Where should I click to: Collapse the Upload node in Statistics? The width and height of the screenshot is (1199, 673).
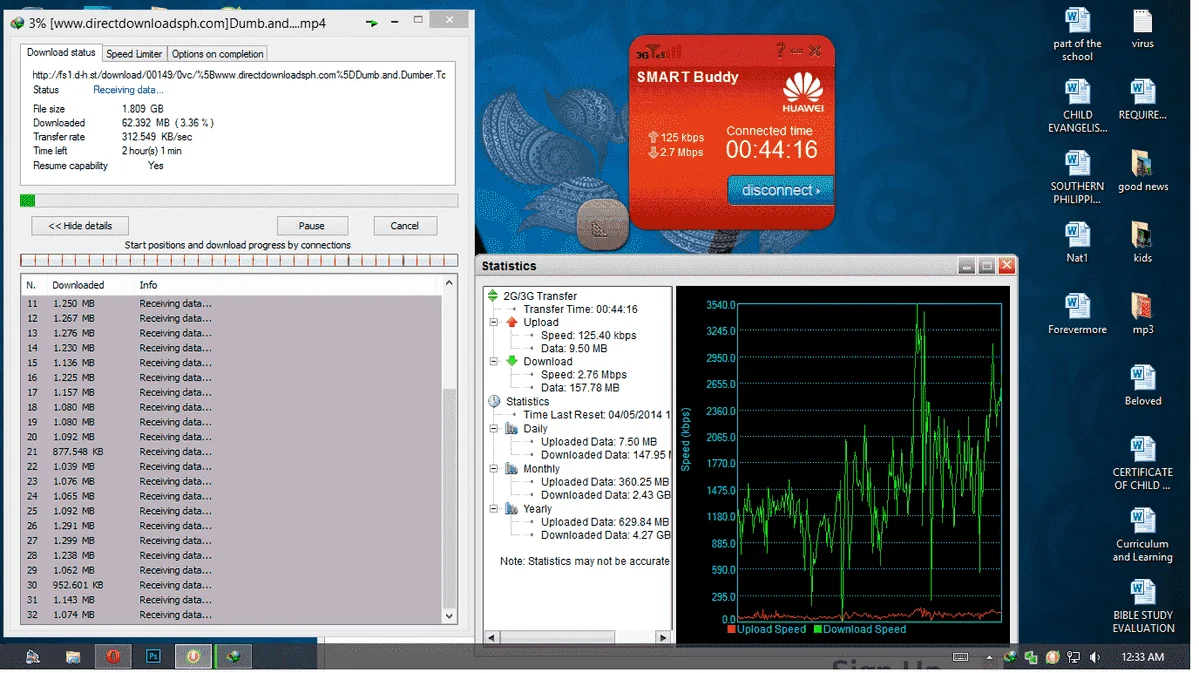click(x=494, y=322)
